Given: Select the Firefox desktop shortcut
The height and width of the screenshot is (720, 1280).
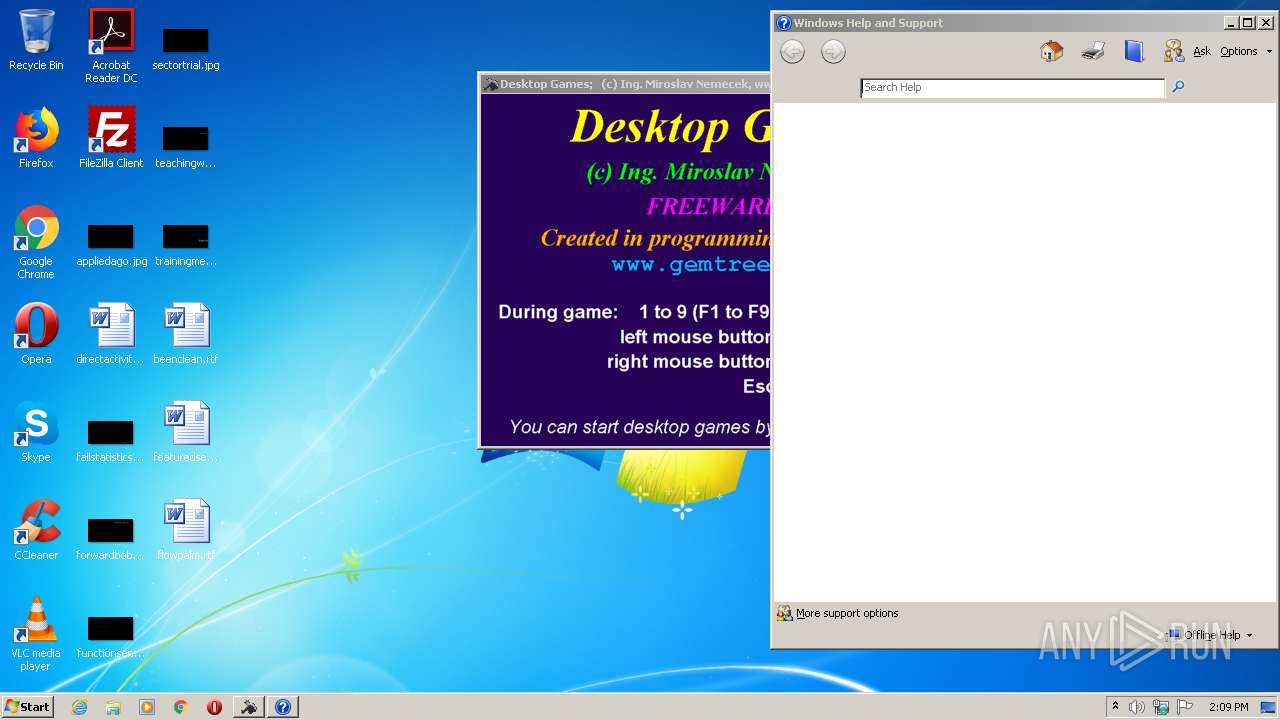Looking at the screenshot, I should [x=36, y=138].
